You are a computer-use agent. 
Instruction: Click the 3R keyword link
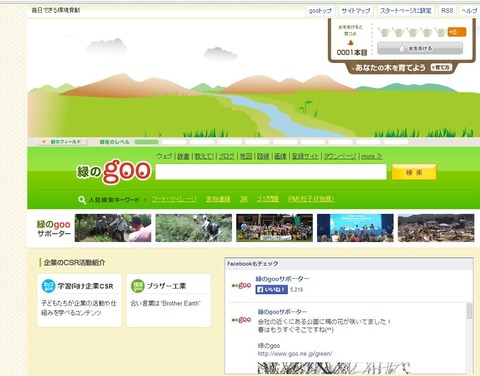[x=244, y=199]
